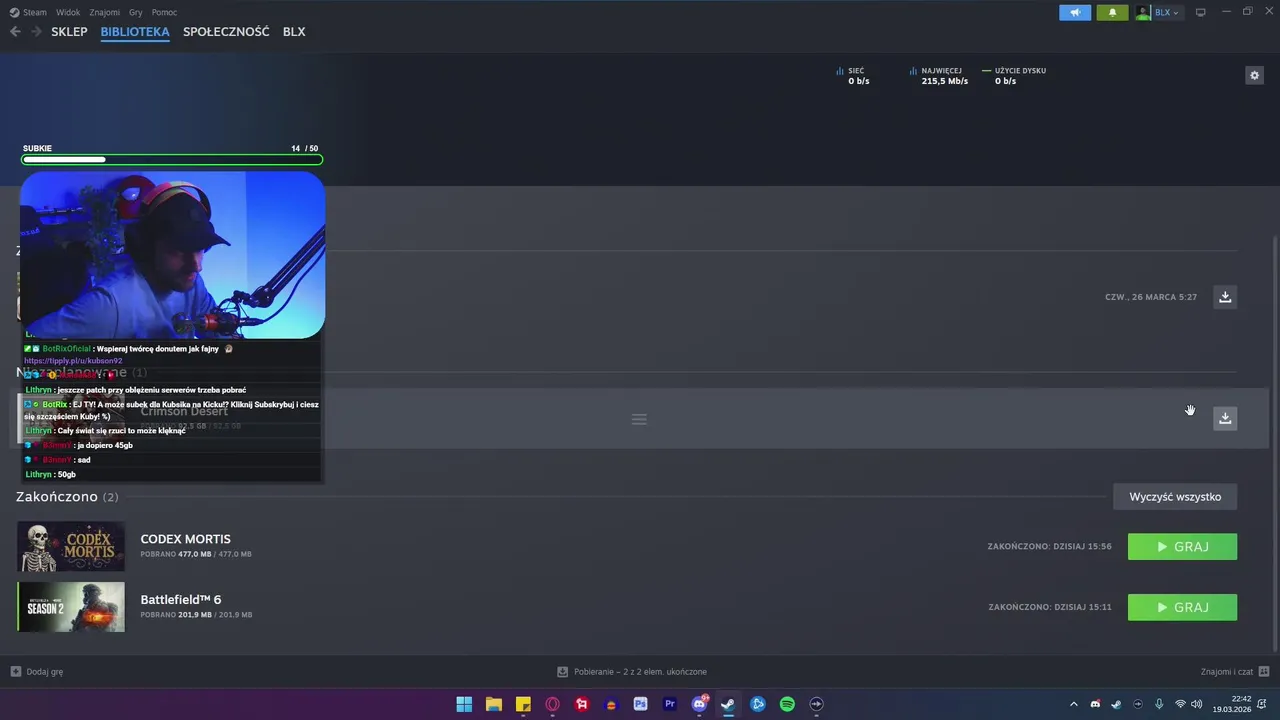Screen dimensions: 1280x720
Task: Open Sticky Notes from the taskbar
Action: click(523, 704)
